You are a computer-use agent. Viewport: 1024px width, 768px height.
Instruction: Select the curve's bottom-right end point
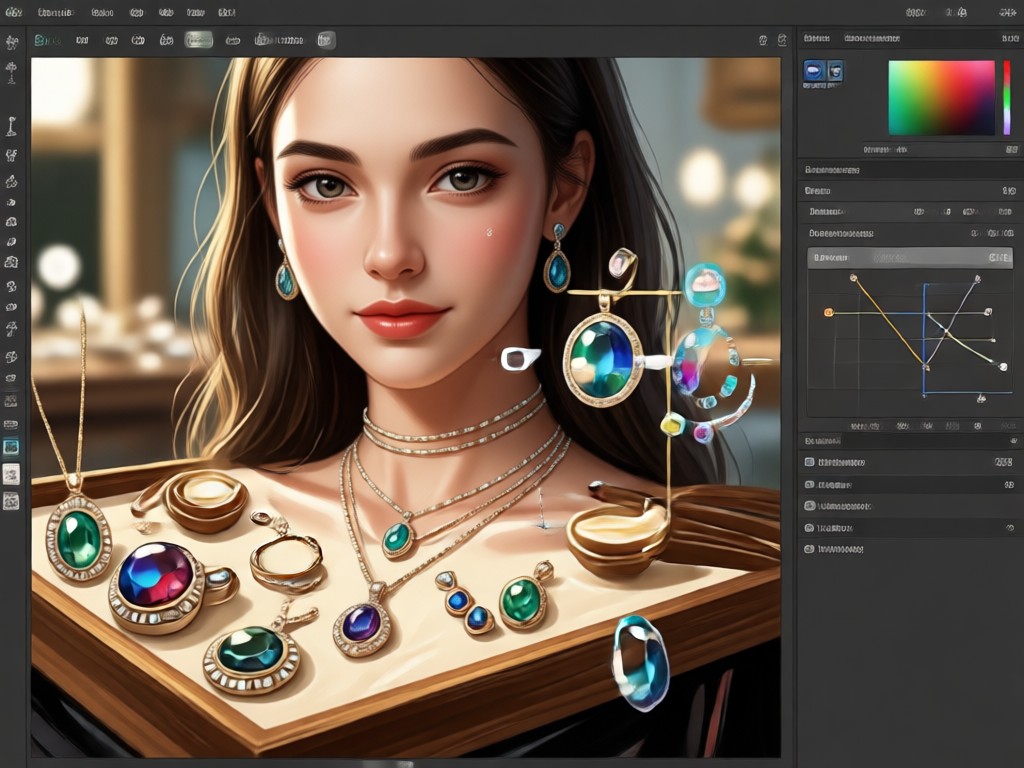pos(1003,367)
